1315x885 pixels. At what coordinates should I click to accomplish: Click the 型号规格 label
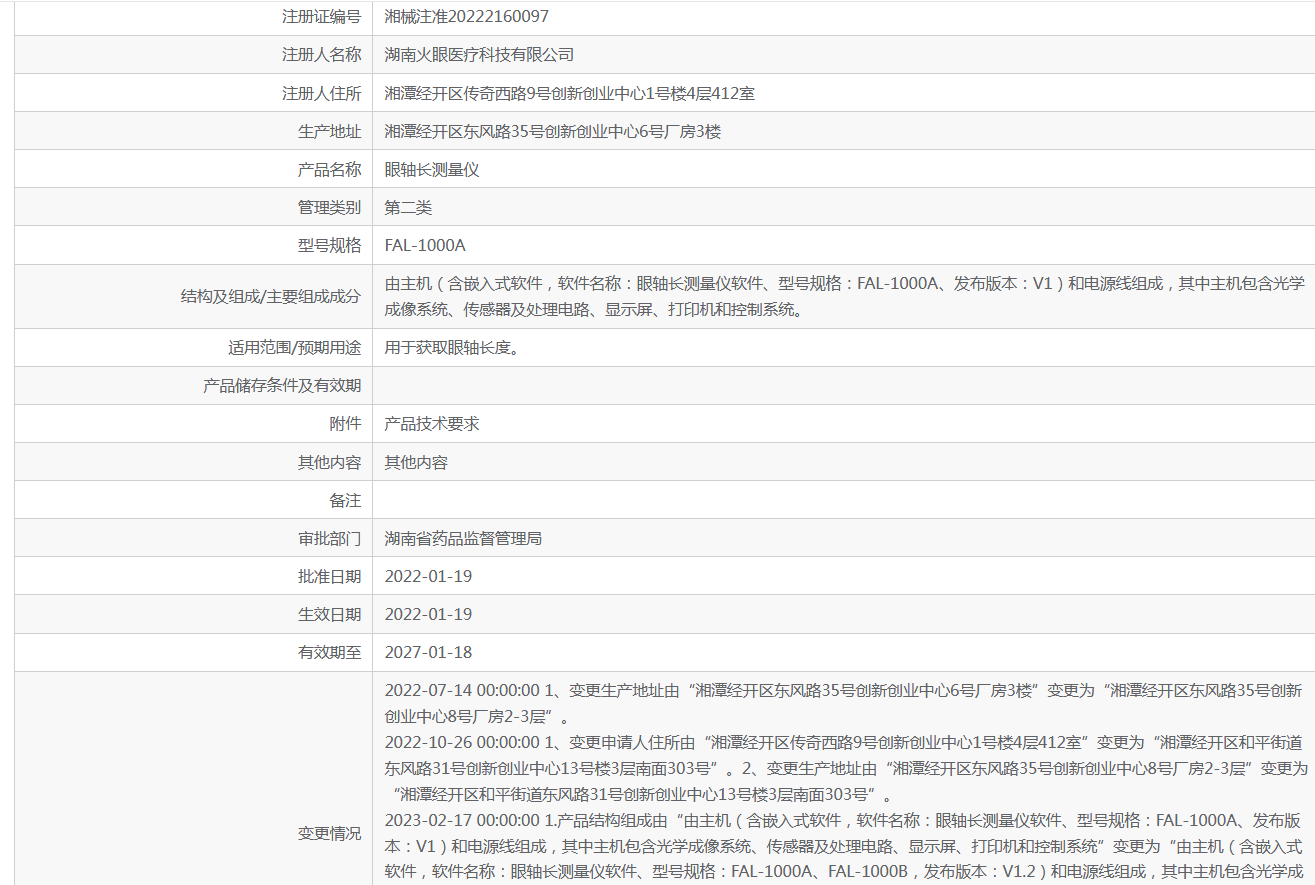(329, 245)
